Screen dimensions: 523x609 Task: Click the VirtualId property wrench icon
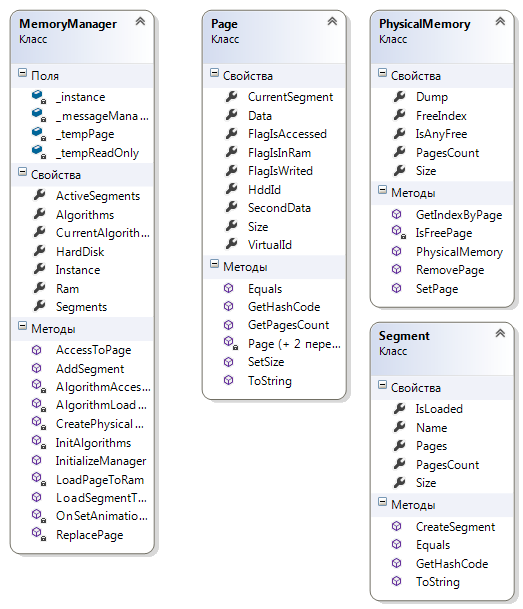[231, 244]
